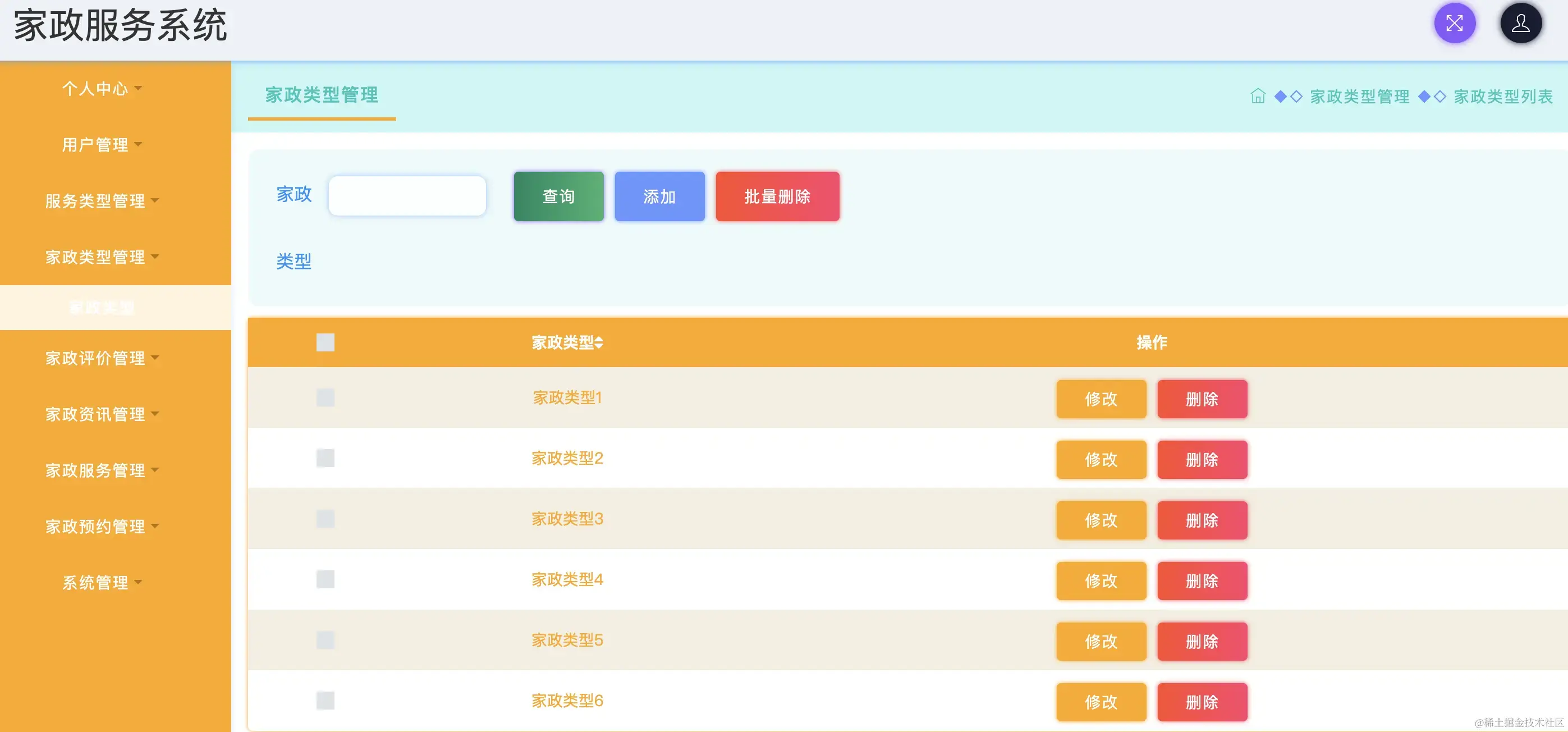Screen dimensions: 1568x732
Task: Click the red 批量删除 button
Action: point(777,196)
